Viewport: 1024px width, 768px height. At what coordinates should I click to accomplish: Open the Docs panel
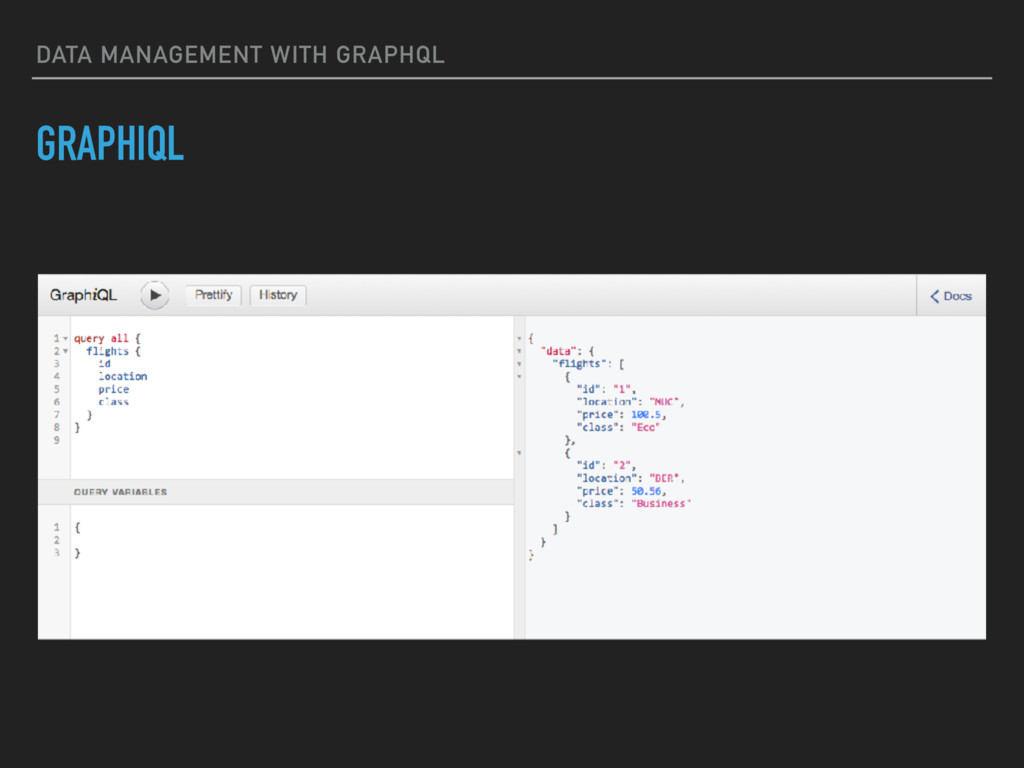tap(951, 296)
